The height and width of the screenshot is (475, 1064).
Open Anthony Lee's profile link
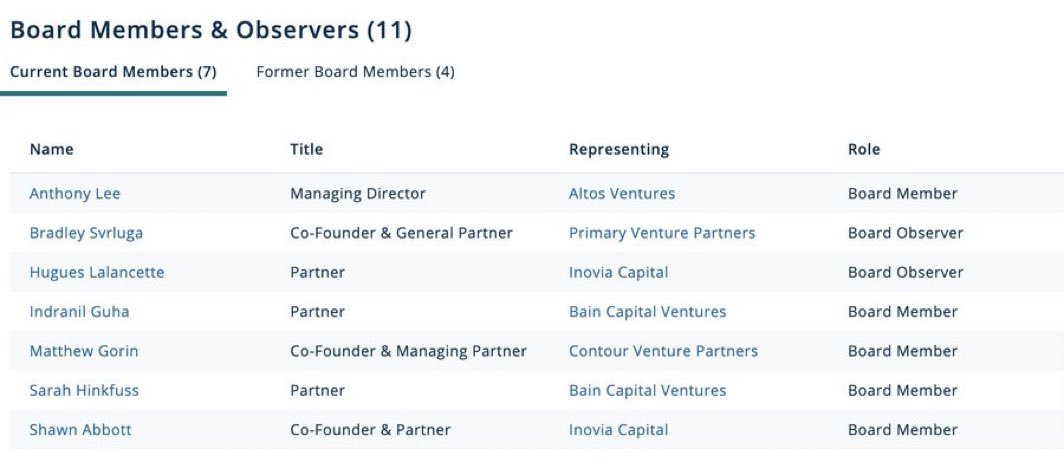tap(75, 194)
